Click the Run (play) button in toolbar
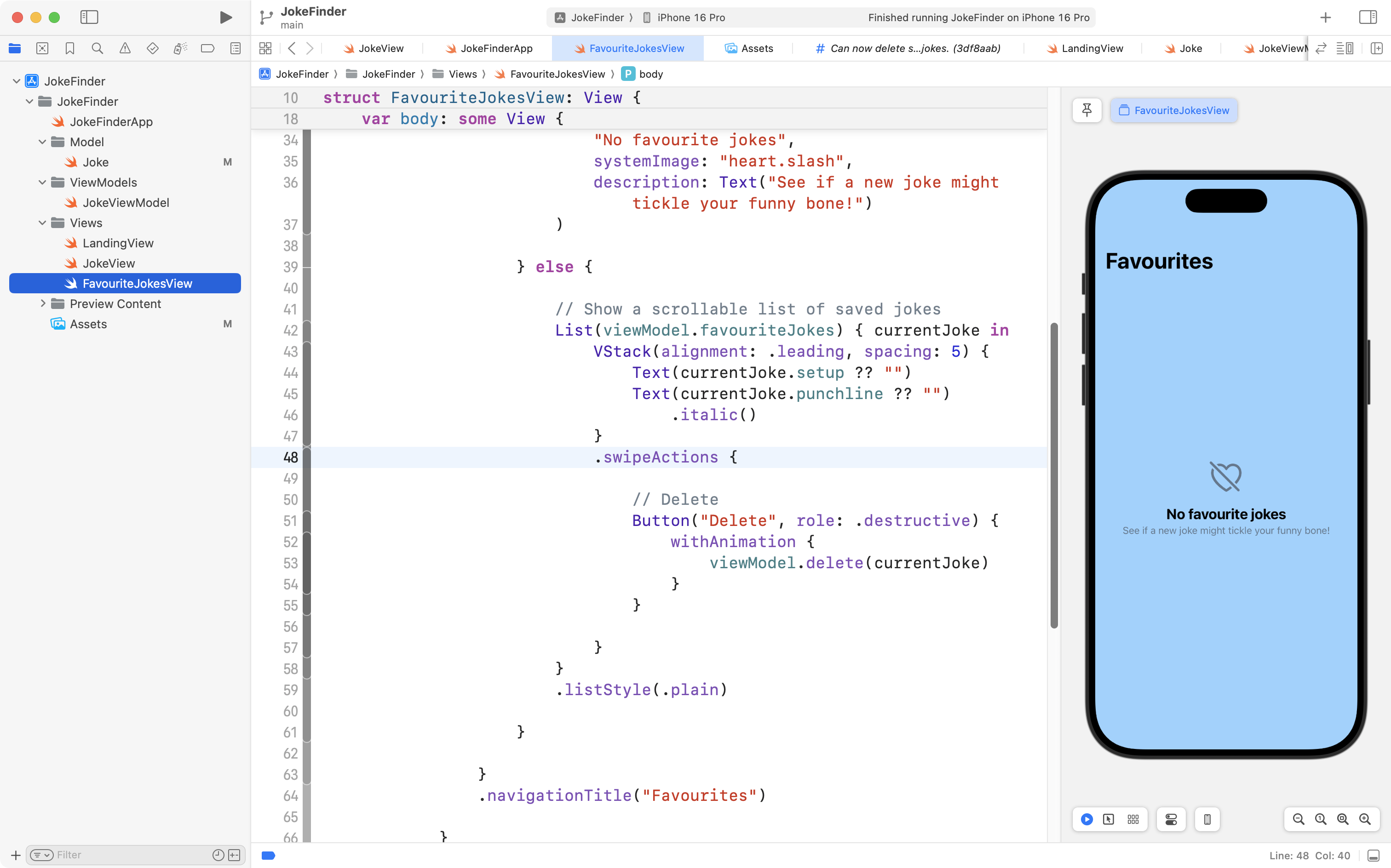The height and width of the screenshot is (868, 1391). click(x=226, y=17)
